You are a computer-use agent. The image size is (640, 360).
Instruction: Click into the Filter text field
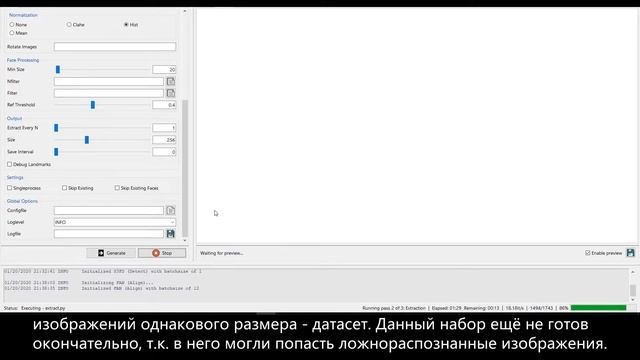point(109,93)
